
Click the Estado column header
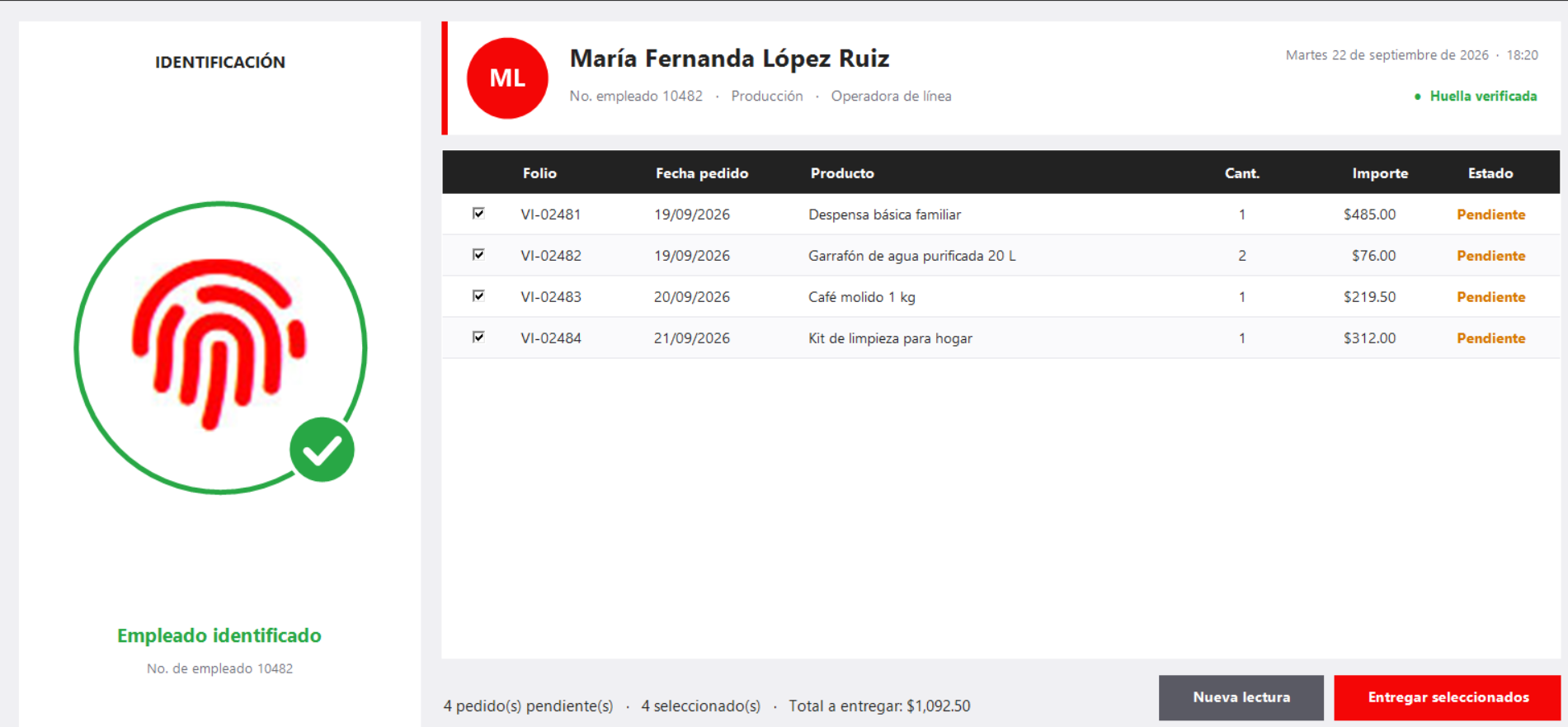[1490, 173]
